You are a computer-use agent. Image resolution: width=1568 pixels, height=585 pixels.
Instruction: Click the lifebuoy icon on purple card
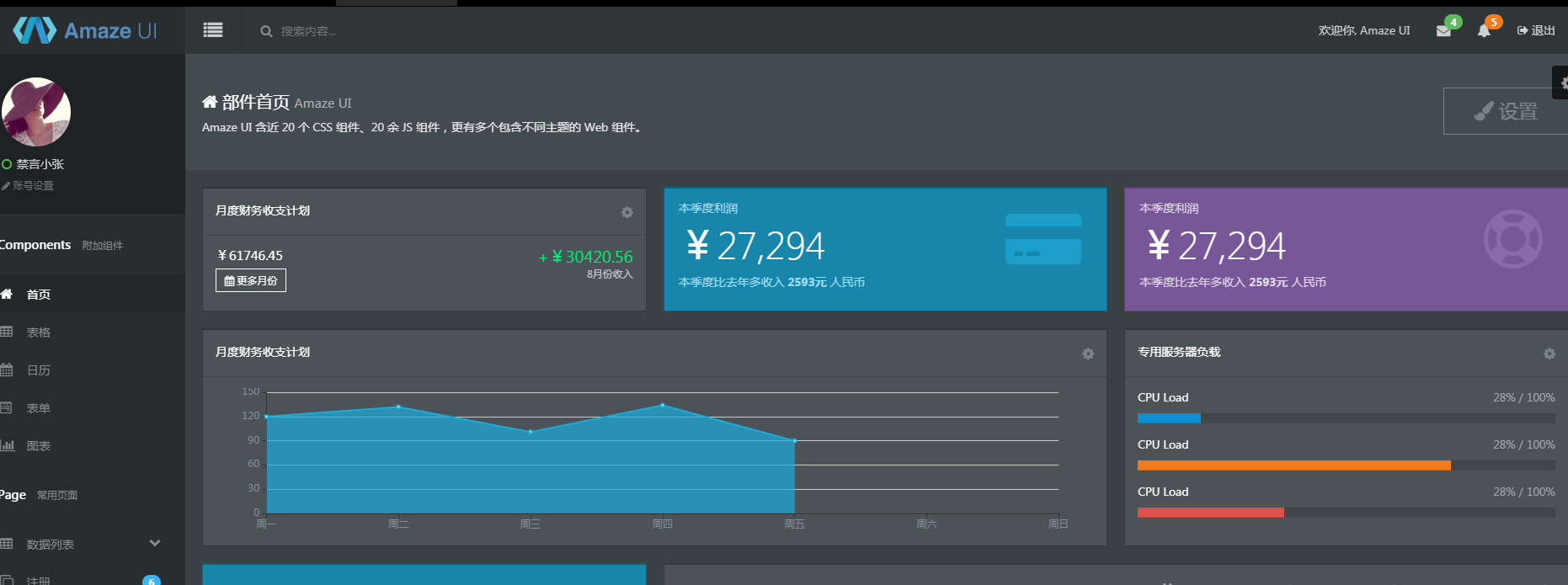click(1512, 239)
